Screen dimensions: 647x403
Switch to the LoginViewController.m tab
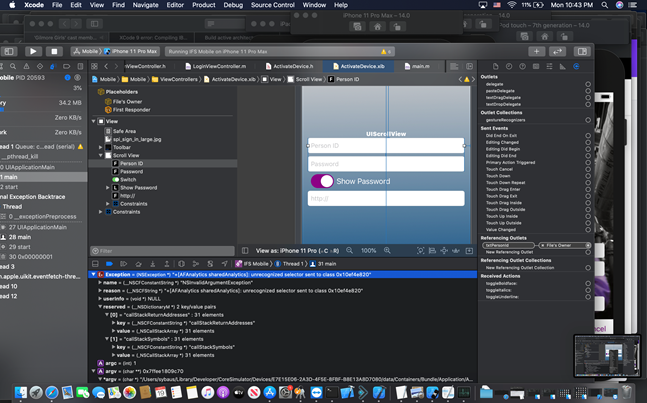(x=215, y=66)
